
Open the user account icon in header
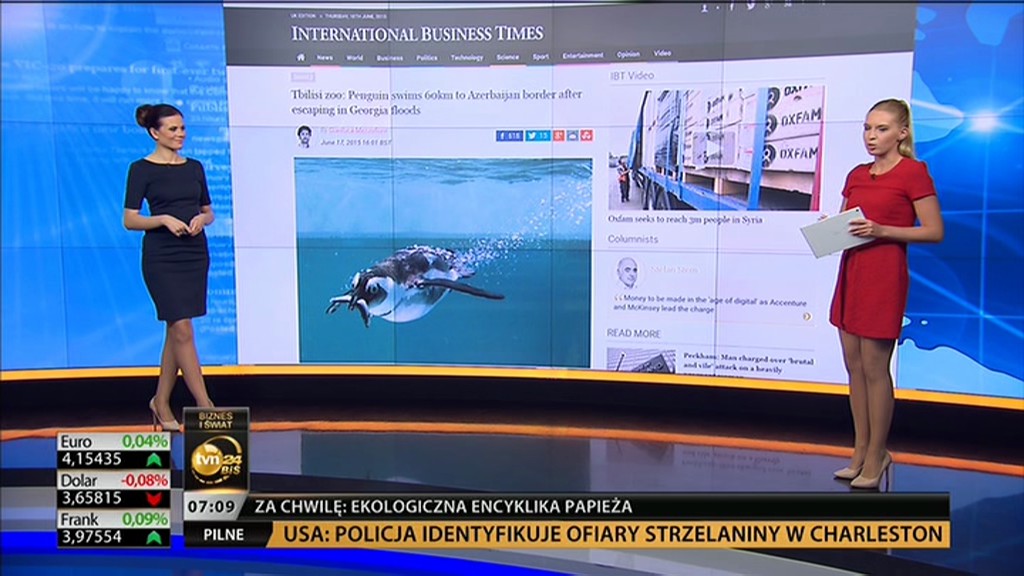point(704,8)
